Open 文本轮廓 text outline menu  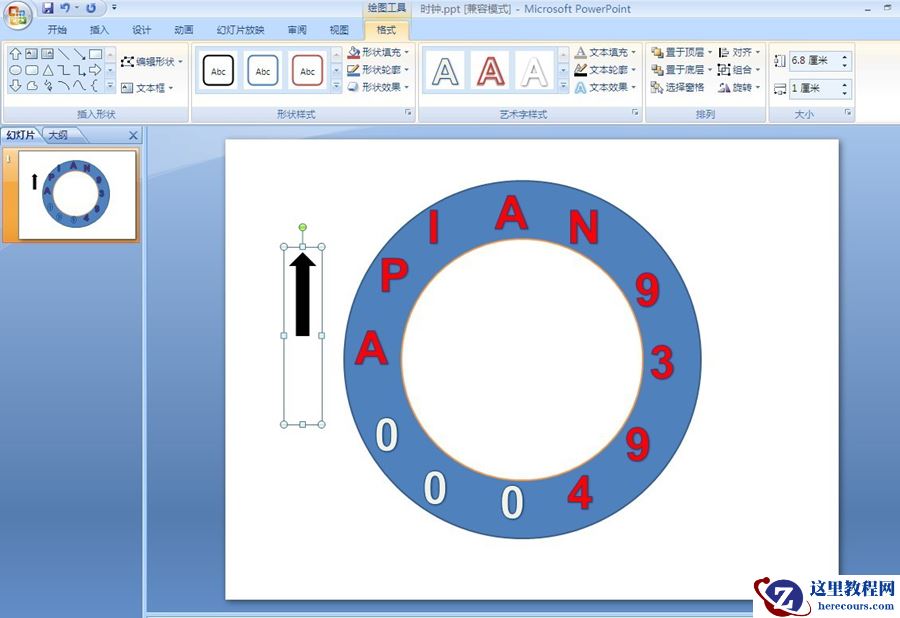click(606, 69)
